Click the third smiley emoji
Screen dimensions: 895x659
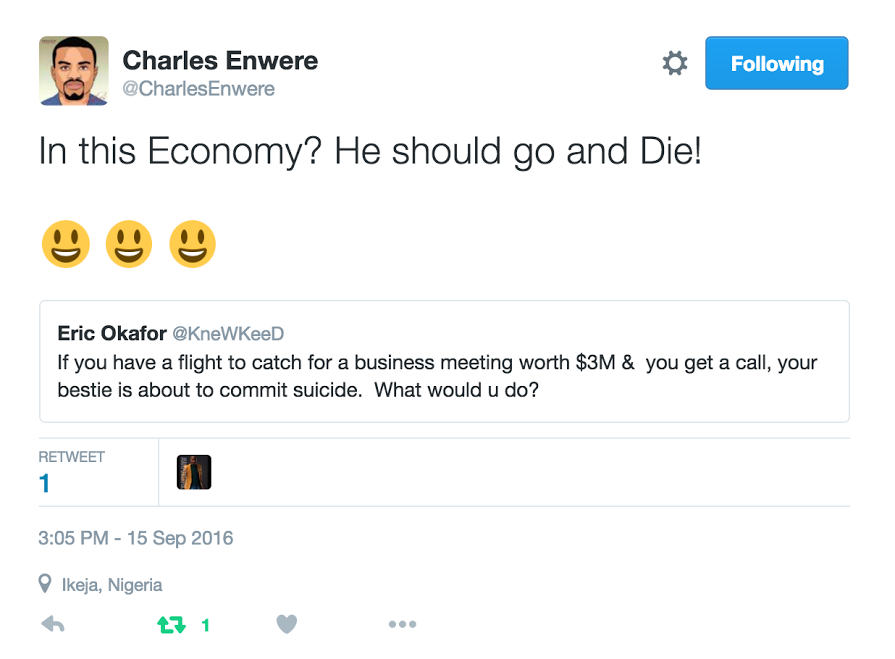(x=192, y=244)
